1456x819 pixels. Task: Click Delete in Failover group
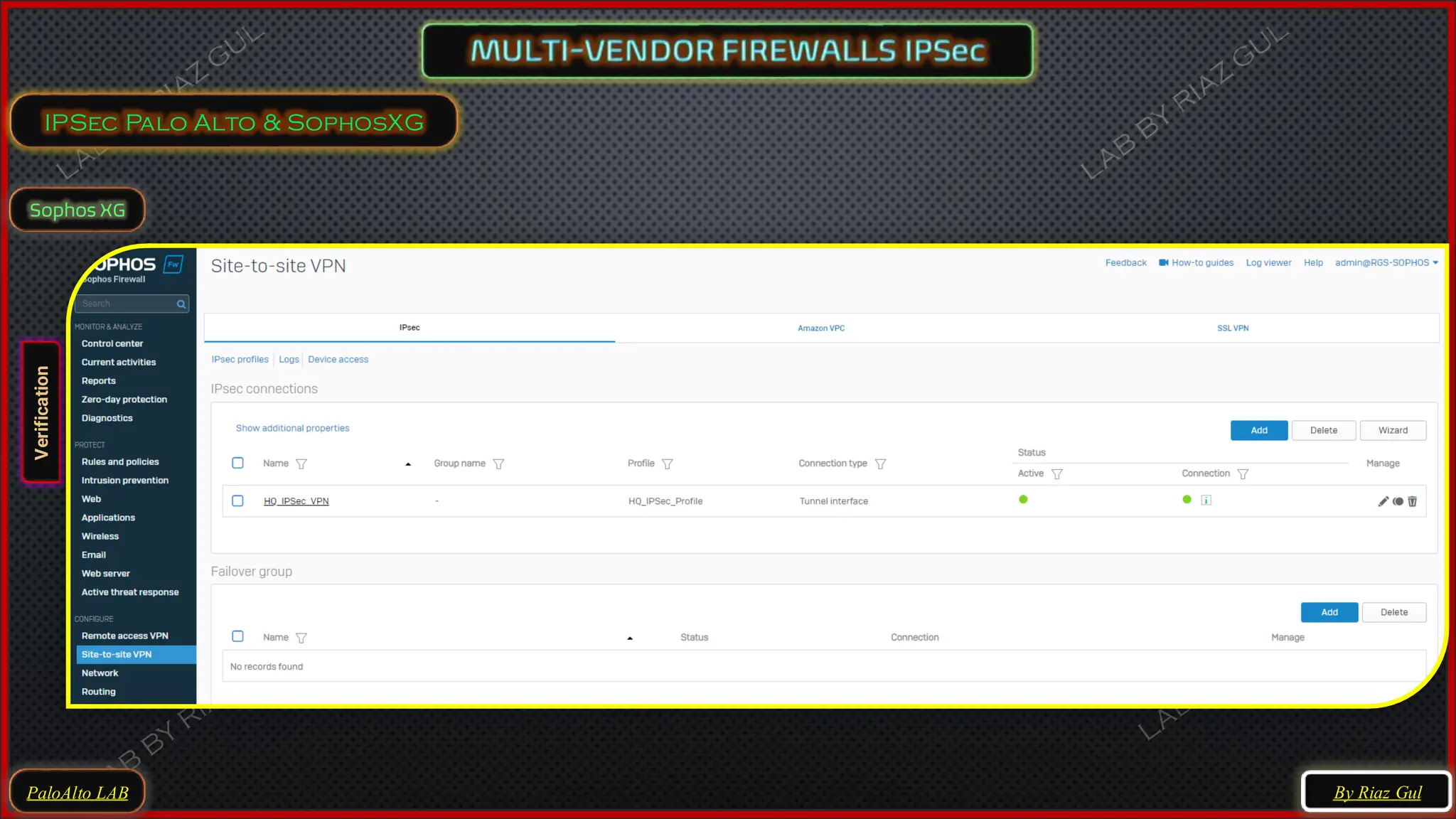coord(1394,612)
